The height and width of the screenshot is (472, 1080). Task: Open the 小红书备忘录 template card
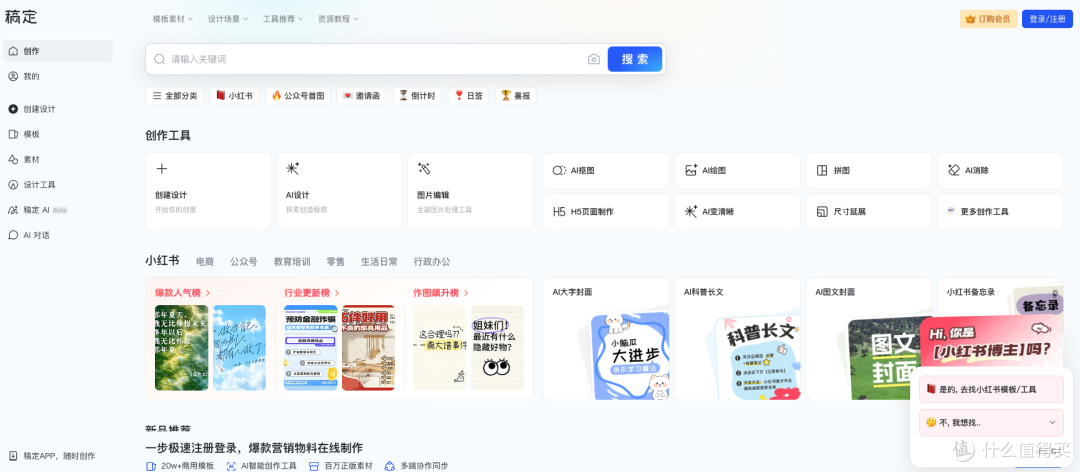point(1000,298)
